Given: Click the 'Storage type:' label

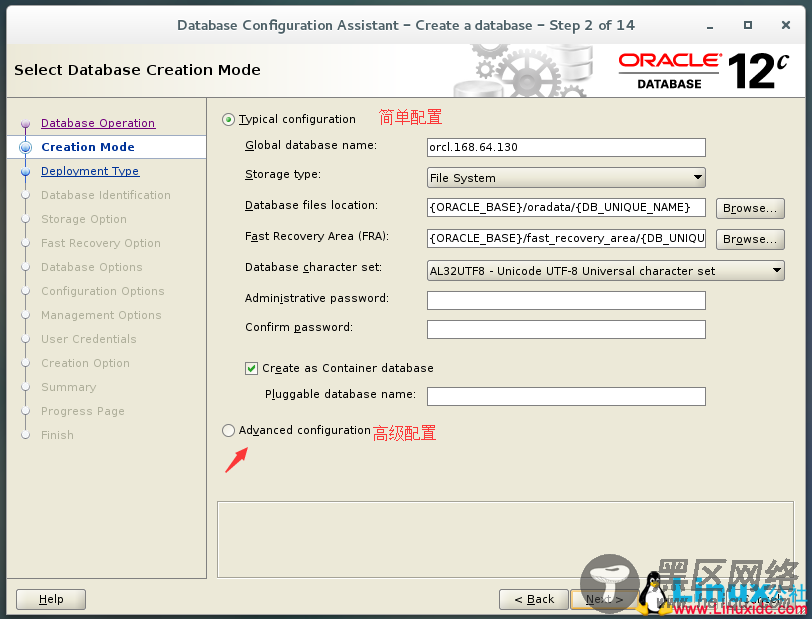Looking at the screenshot, I should click(x=283, y=175).
